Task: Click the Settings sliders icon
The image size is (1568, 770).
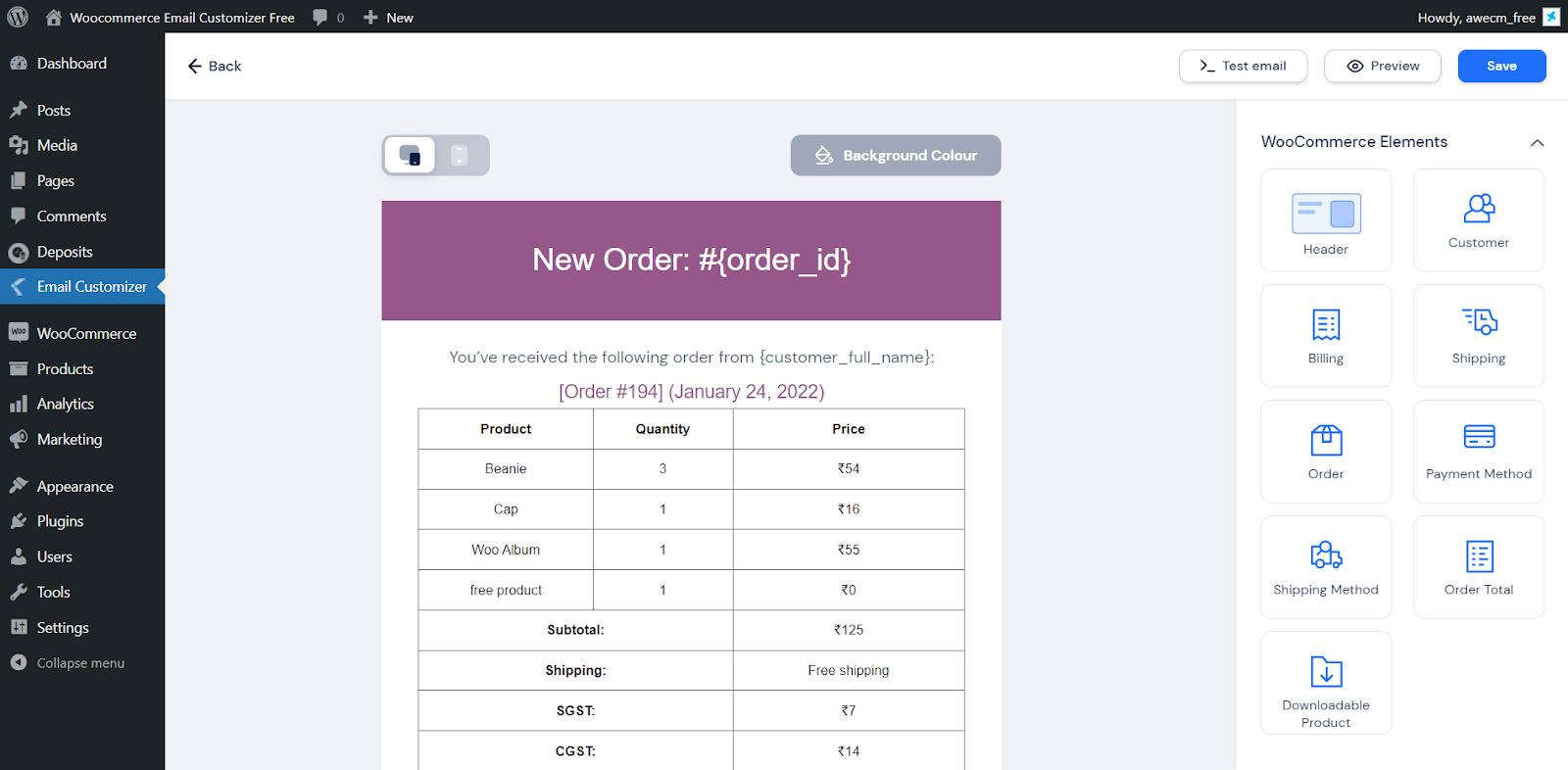Action: 19,627
